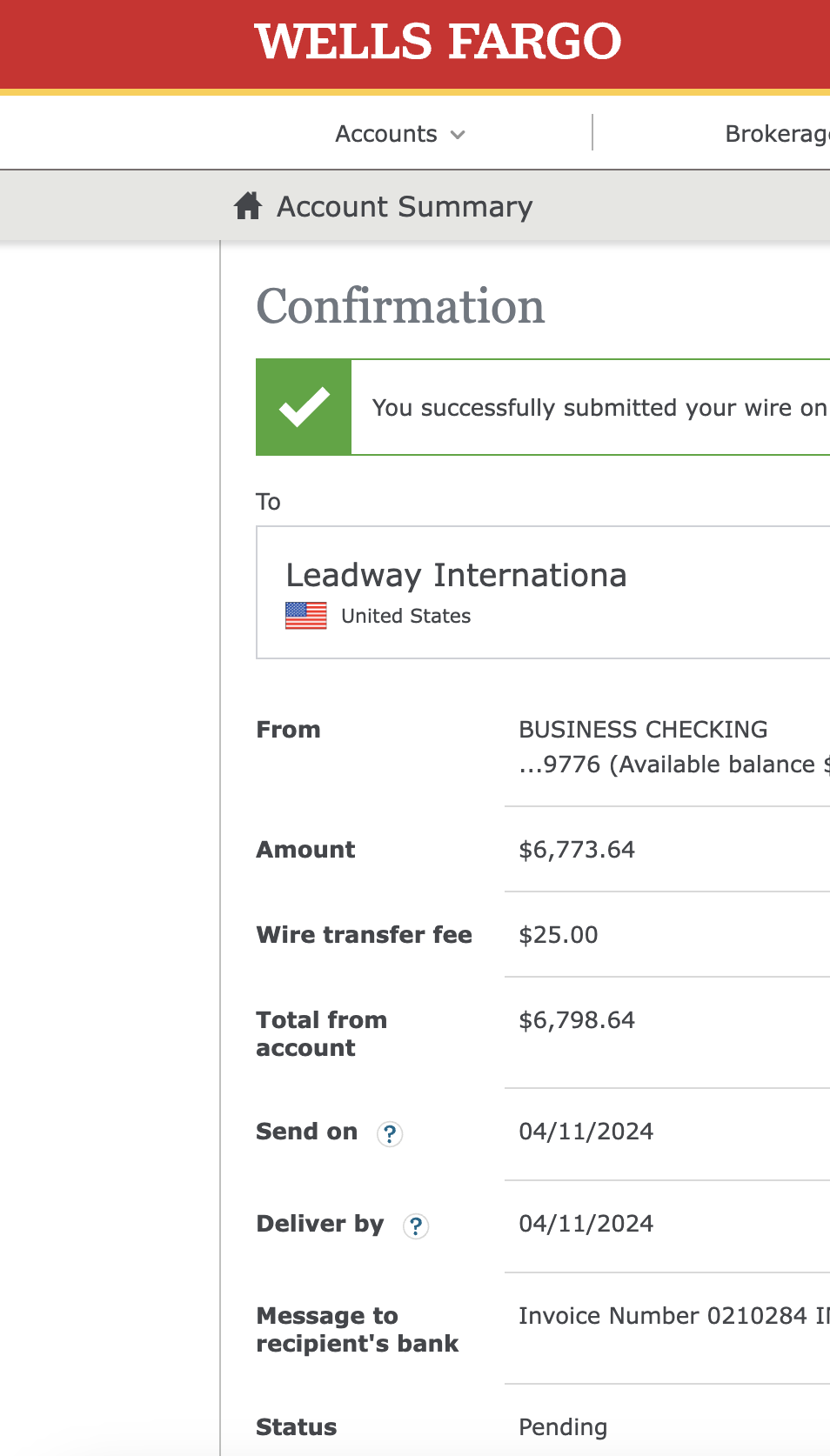Click the United States flag icon
This screenshot has height=1456, width=830.
point(306,616)
